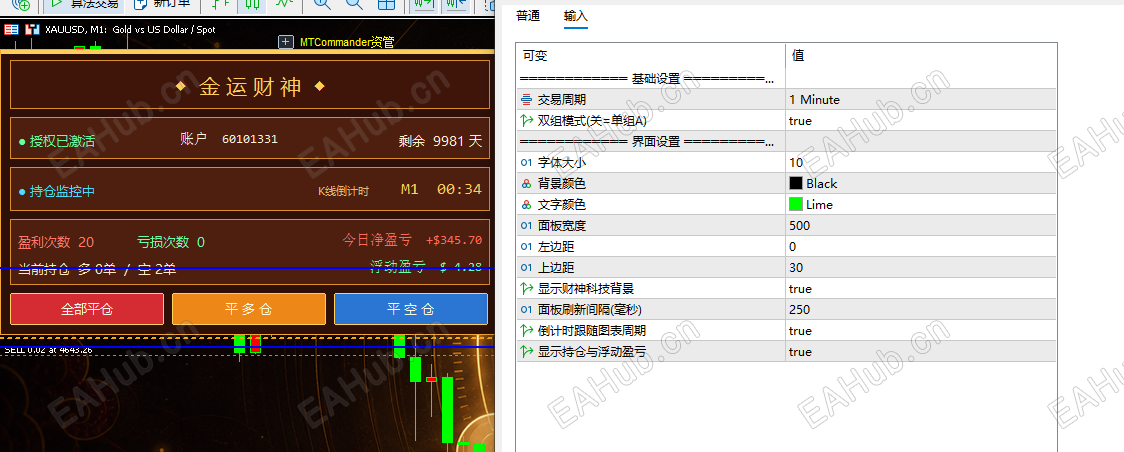Switch to the 输入 tab
The width and height of the screenshot is (1124, 452).
tap(576, 16)
